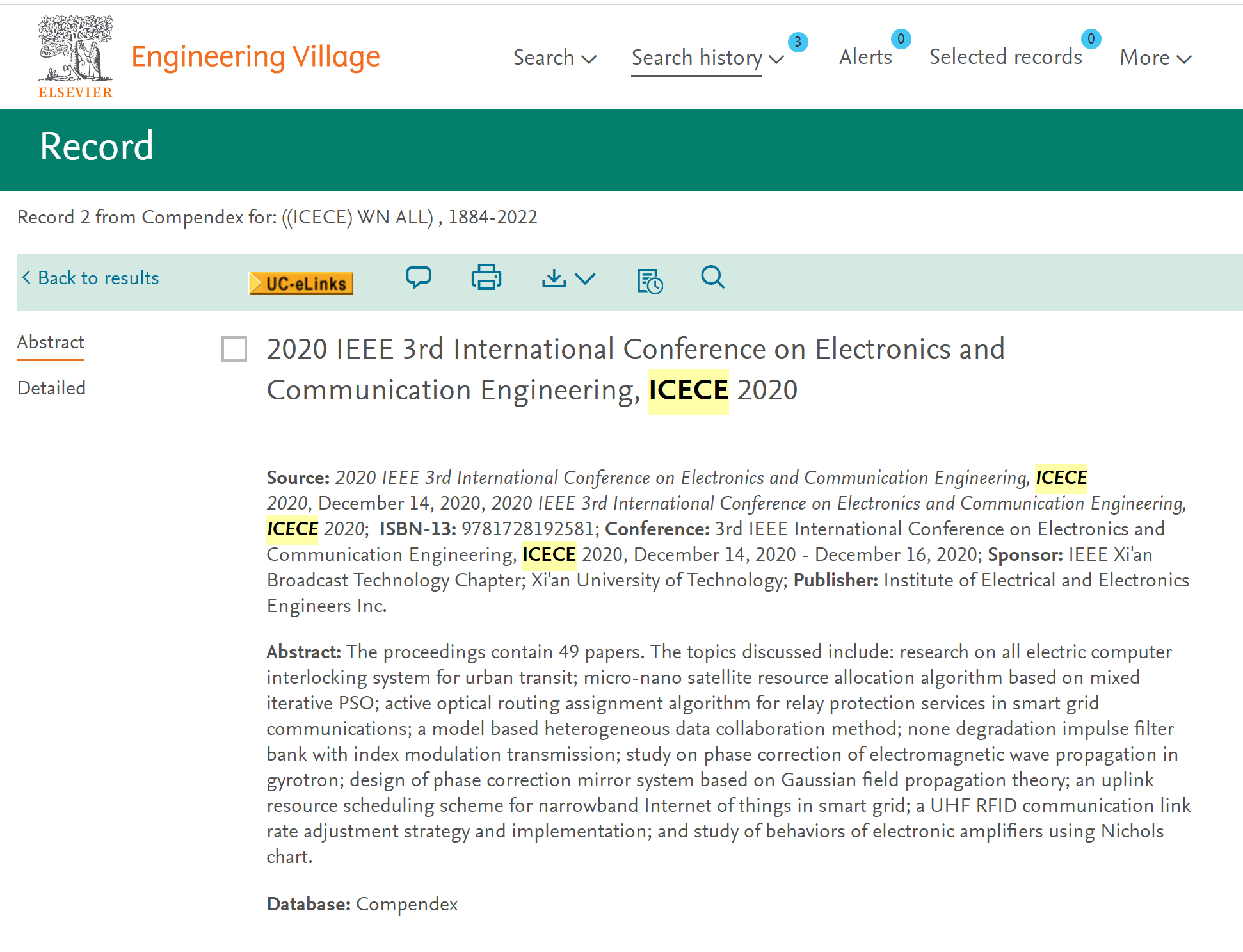The height and width of the screenshot is (952, 1243).
Task: Click the UC-eLinks button
Action: [301, 283]
